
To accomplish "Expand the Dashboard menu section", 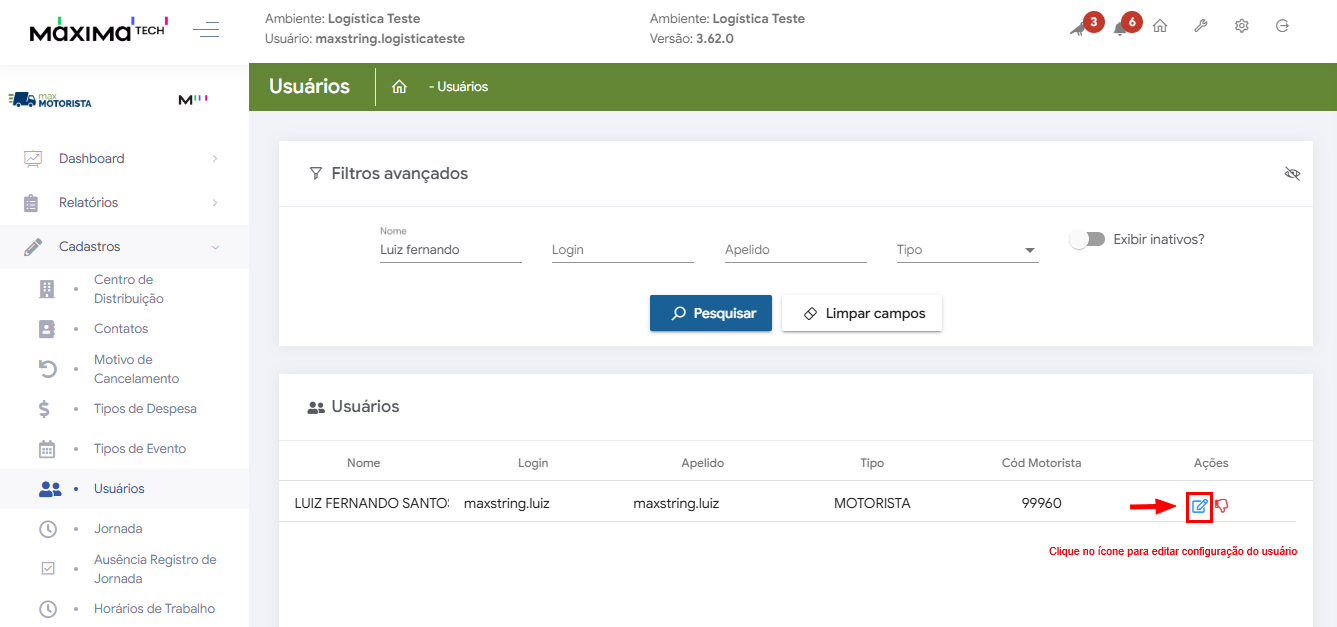I will (x=92, y=158).
